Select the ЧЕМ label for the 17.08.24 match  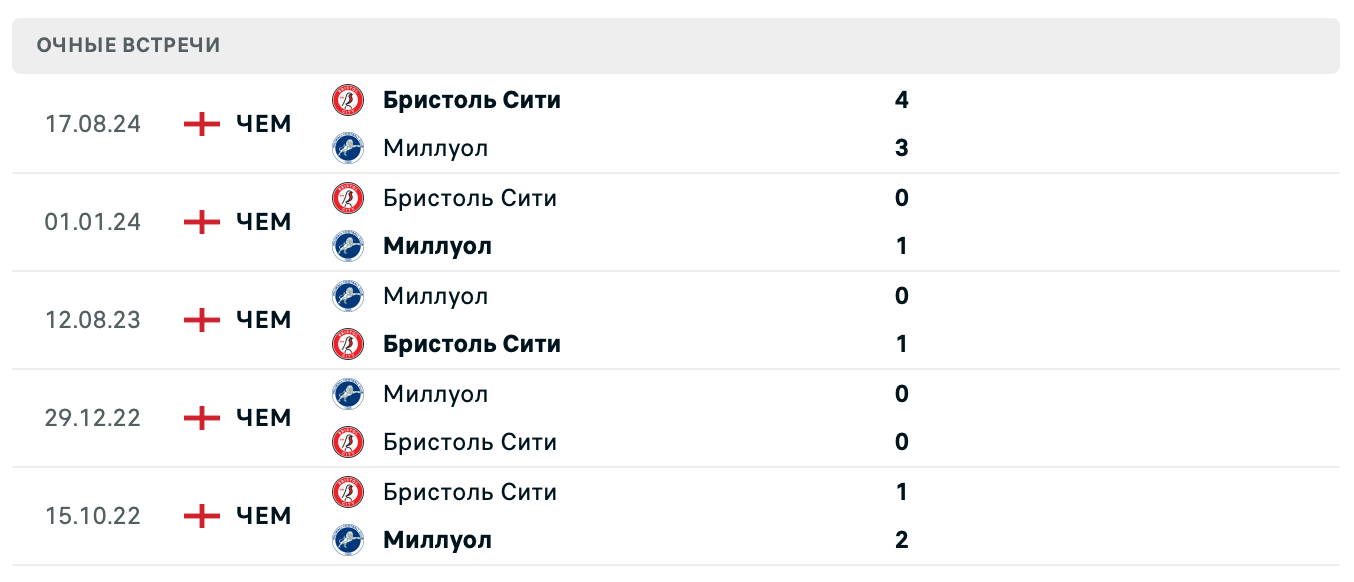tap(262, 124)
